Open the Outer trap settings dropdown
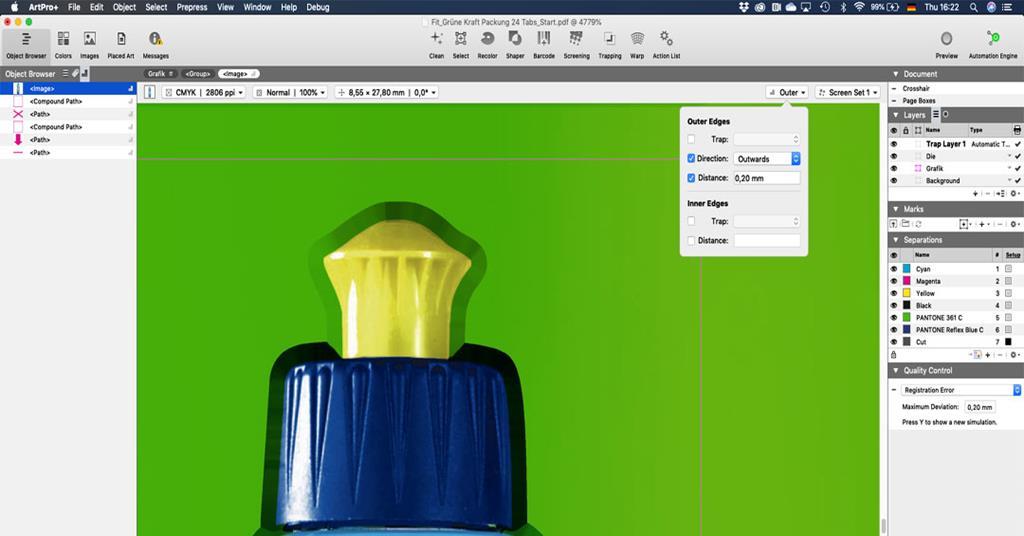This screenshot has width=1024, height=536. [x=787, y=93]
